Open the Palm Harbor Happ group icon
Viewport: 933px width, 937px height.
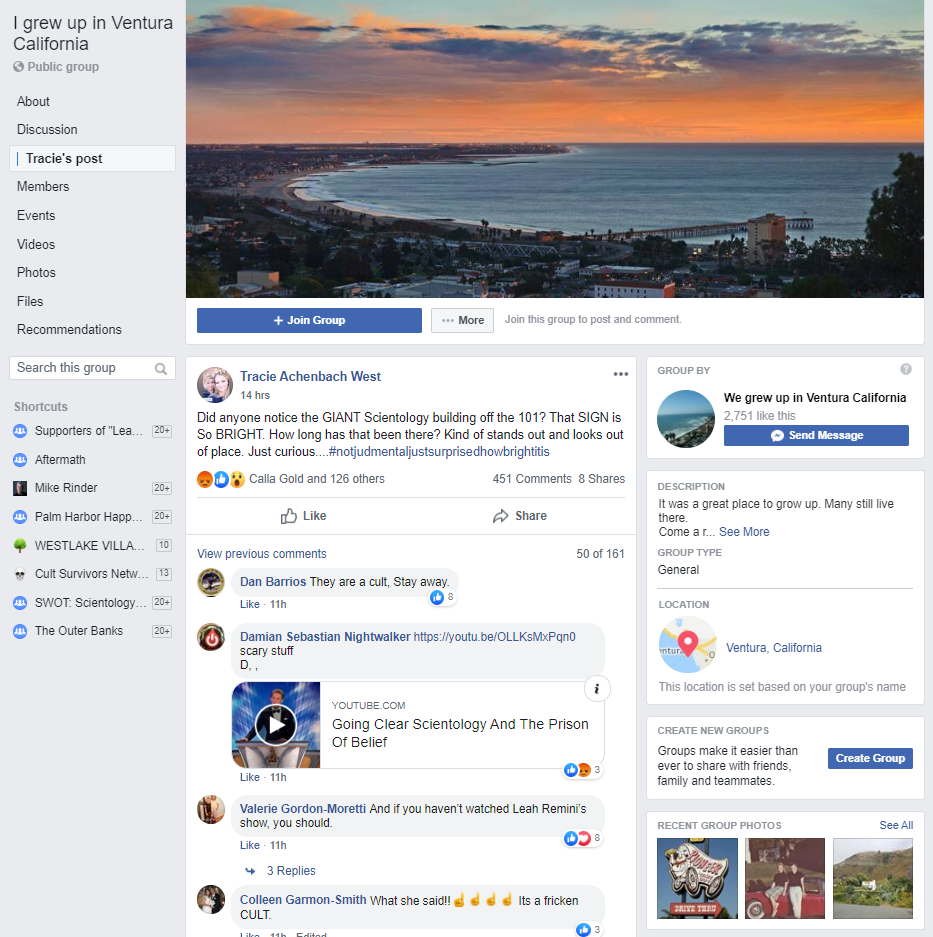click(x=20, y=517)
